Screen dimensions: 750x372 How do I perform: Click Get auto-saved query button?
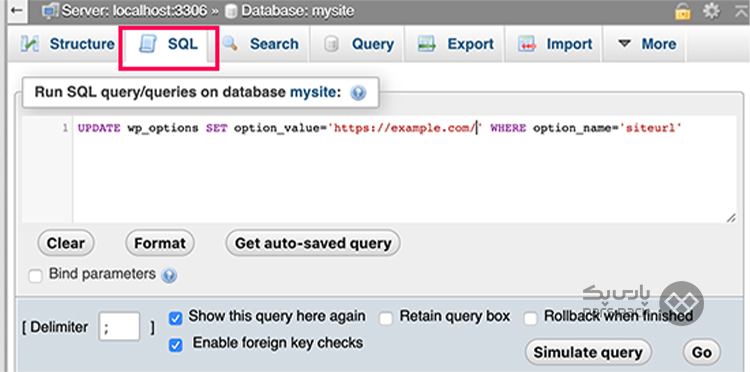(x=313, y=243)
